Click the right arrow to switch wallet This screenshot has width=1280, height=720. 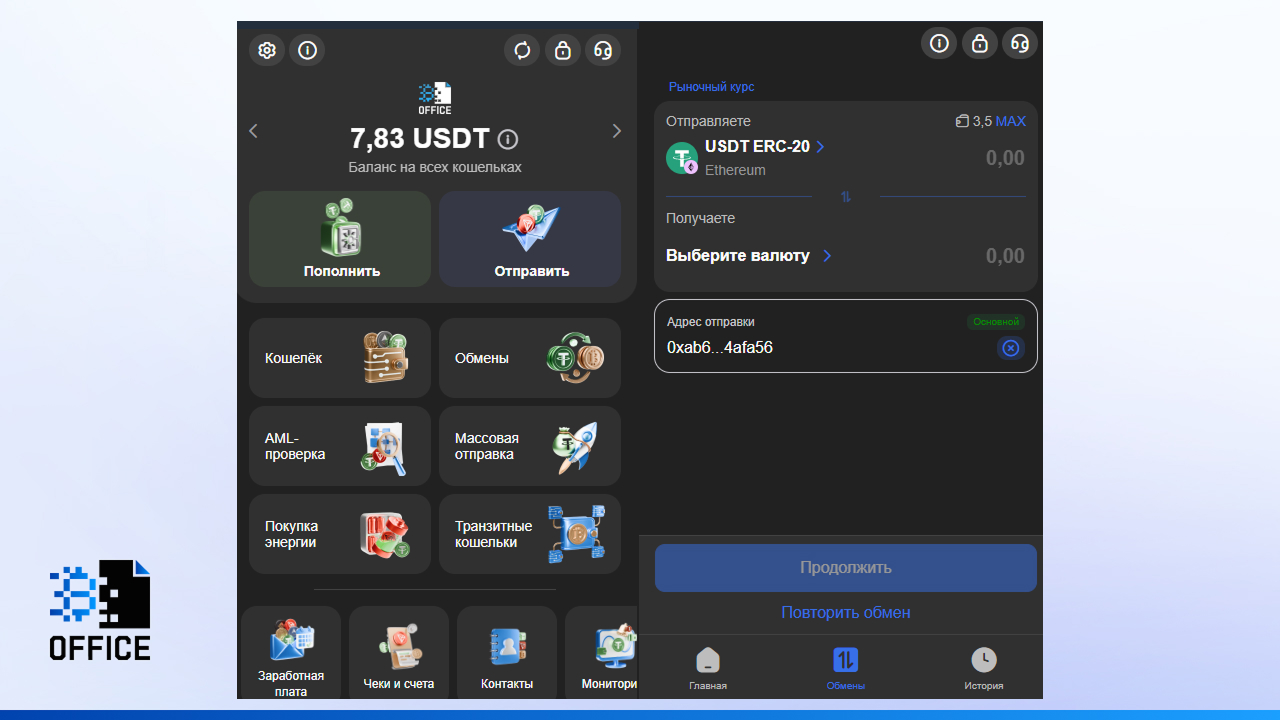pos(616,131)
